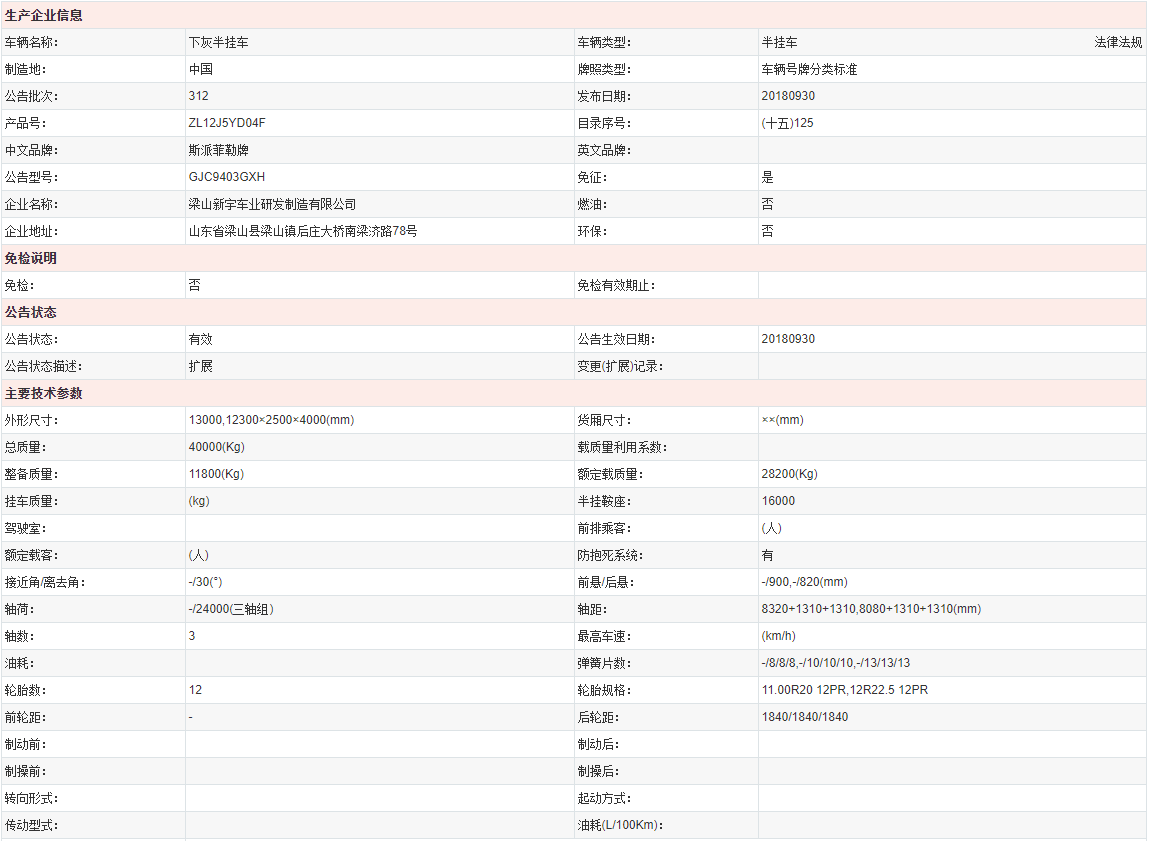The image size is (1149, 841).
Task: Click the rear track value 1840/1840/1840
Action: pyautogui.click(x=804, y=717)
